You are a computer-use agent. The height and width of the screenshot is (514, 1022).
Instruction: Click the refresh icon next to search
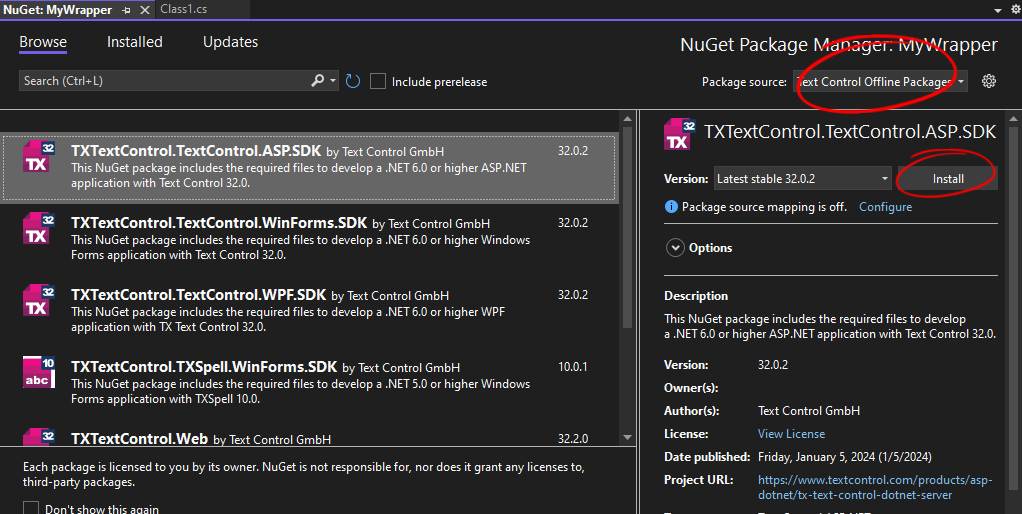353,81
